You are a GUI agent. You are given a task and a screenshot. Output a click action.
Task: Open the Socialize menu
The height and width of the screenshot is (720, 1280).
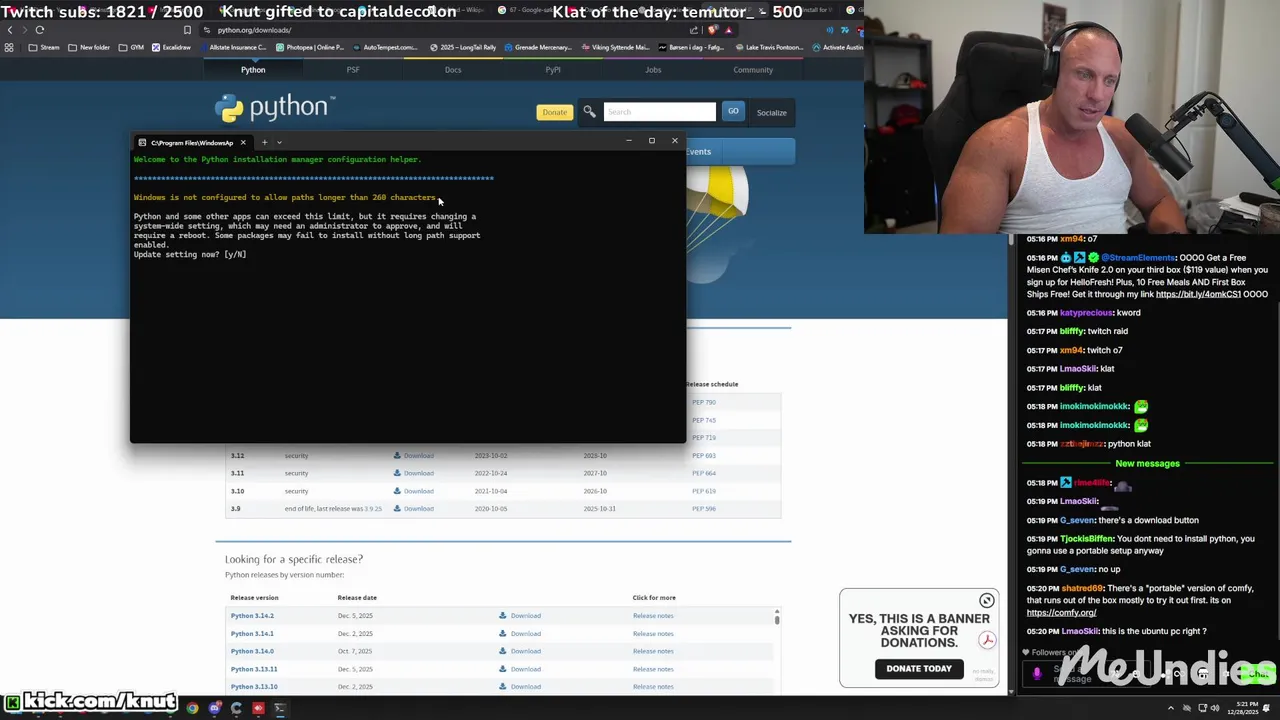(x=771, y=113)
